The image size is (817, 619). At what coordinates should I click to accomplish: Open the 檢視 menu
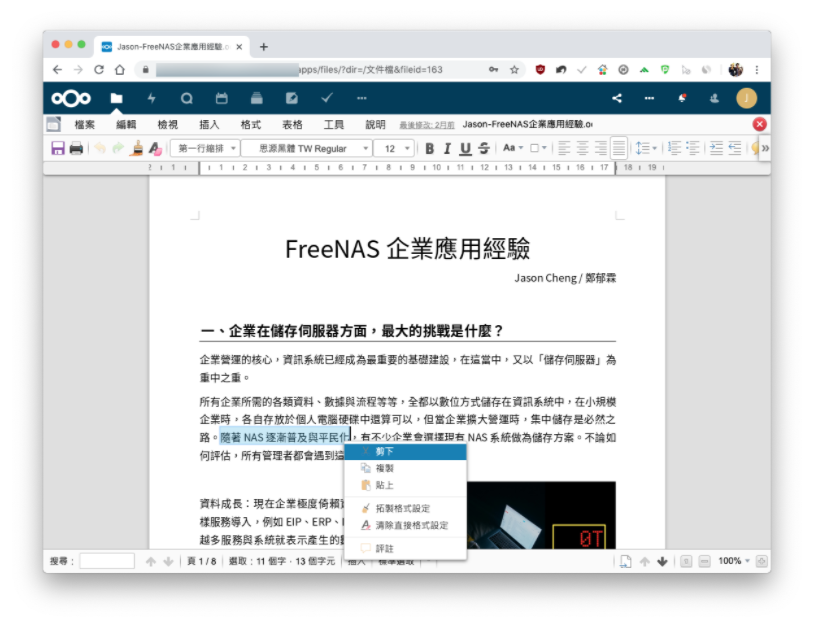[168, 125]
